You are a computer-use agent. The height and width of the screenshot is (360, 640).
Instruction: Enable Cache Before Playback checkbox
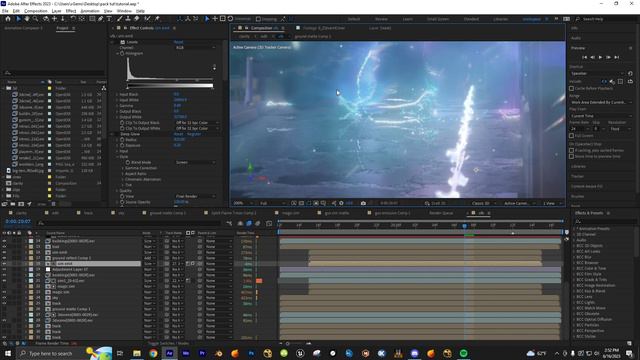point(571,88)
